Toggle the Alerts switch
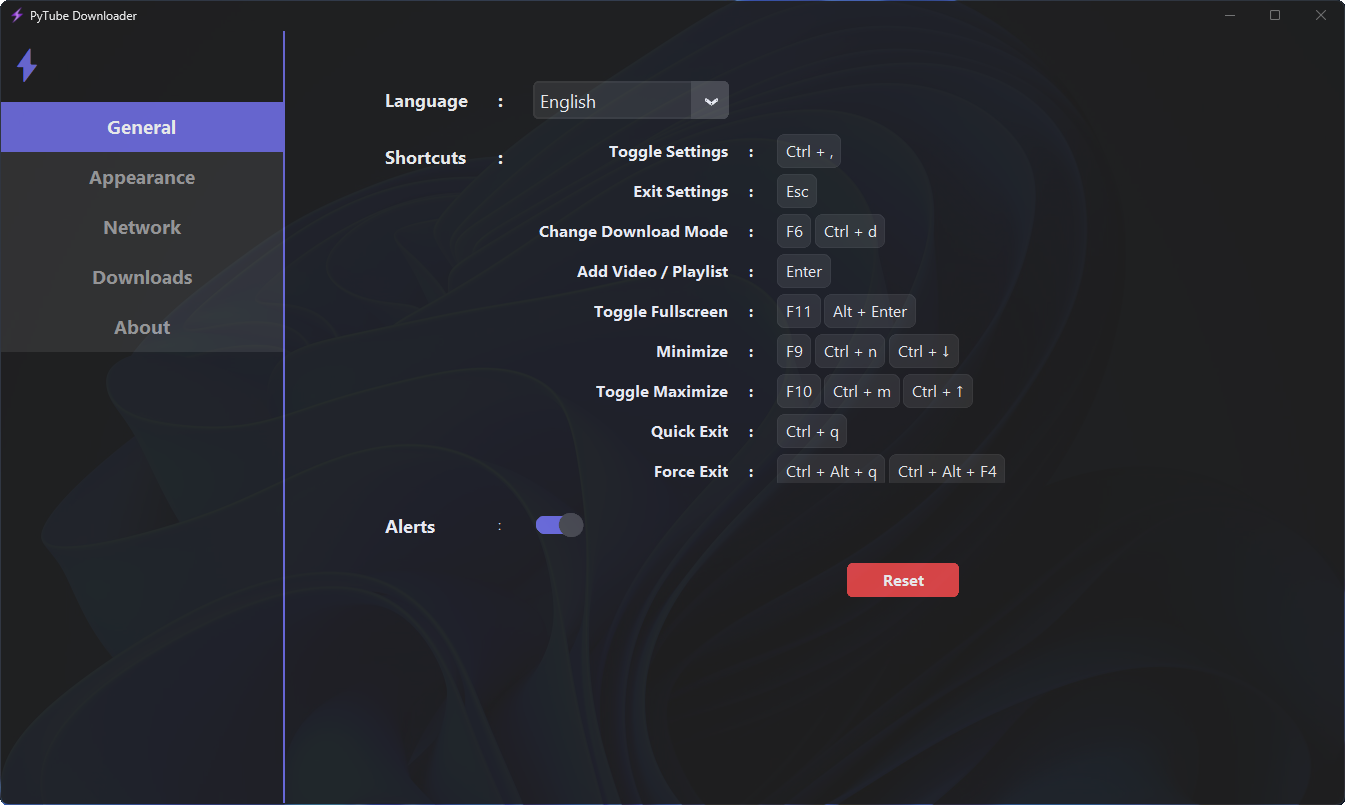The width and height of the screenshot is (1345, 805). coord(559,525)
